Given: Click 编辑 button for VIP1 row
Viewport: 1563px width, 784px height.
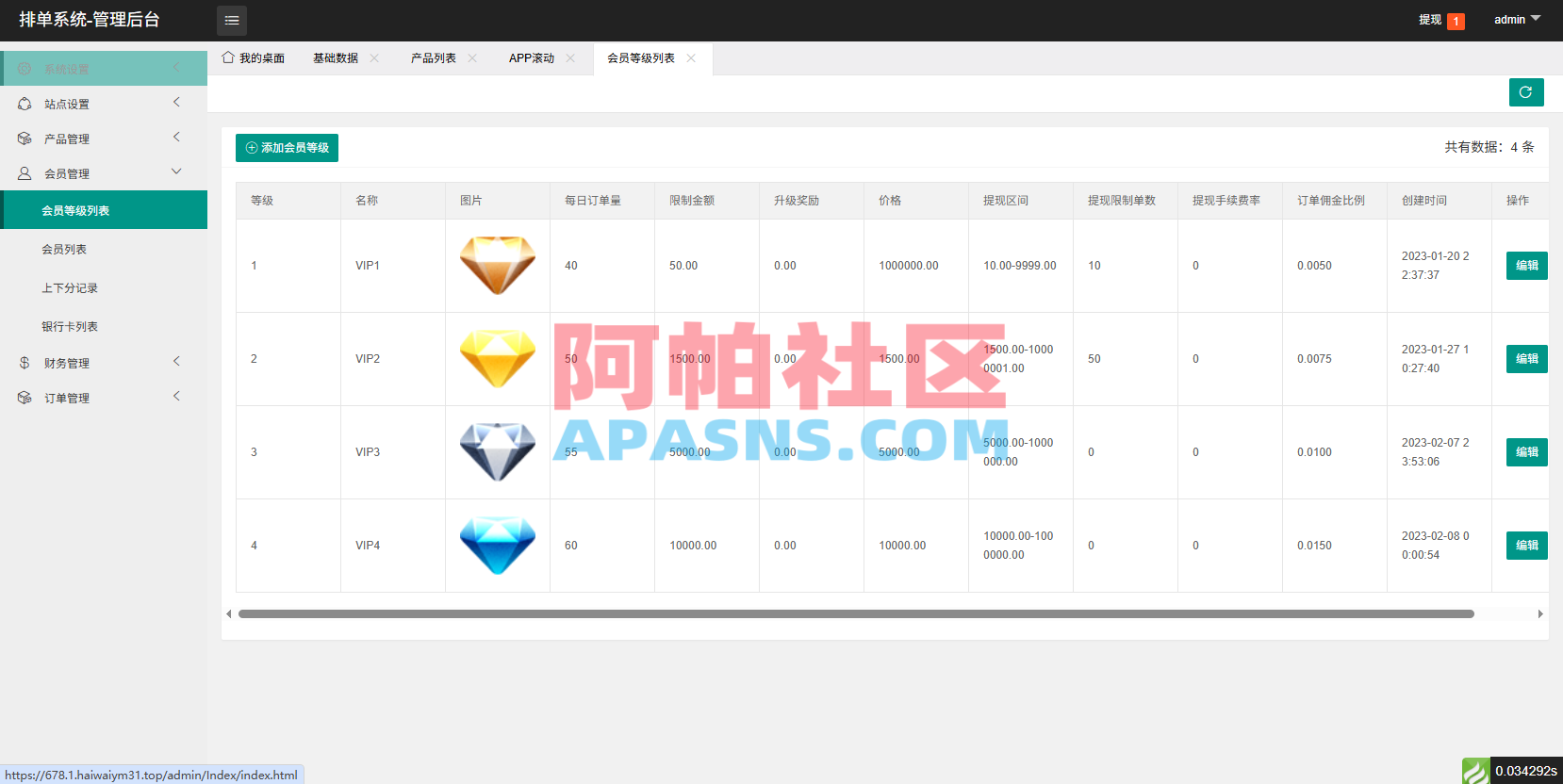Looking at the screenshot, I should (x=1527, y=266).
